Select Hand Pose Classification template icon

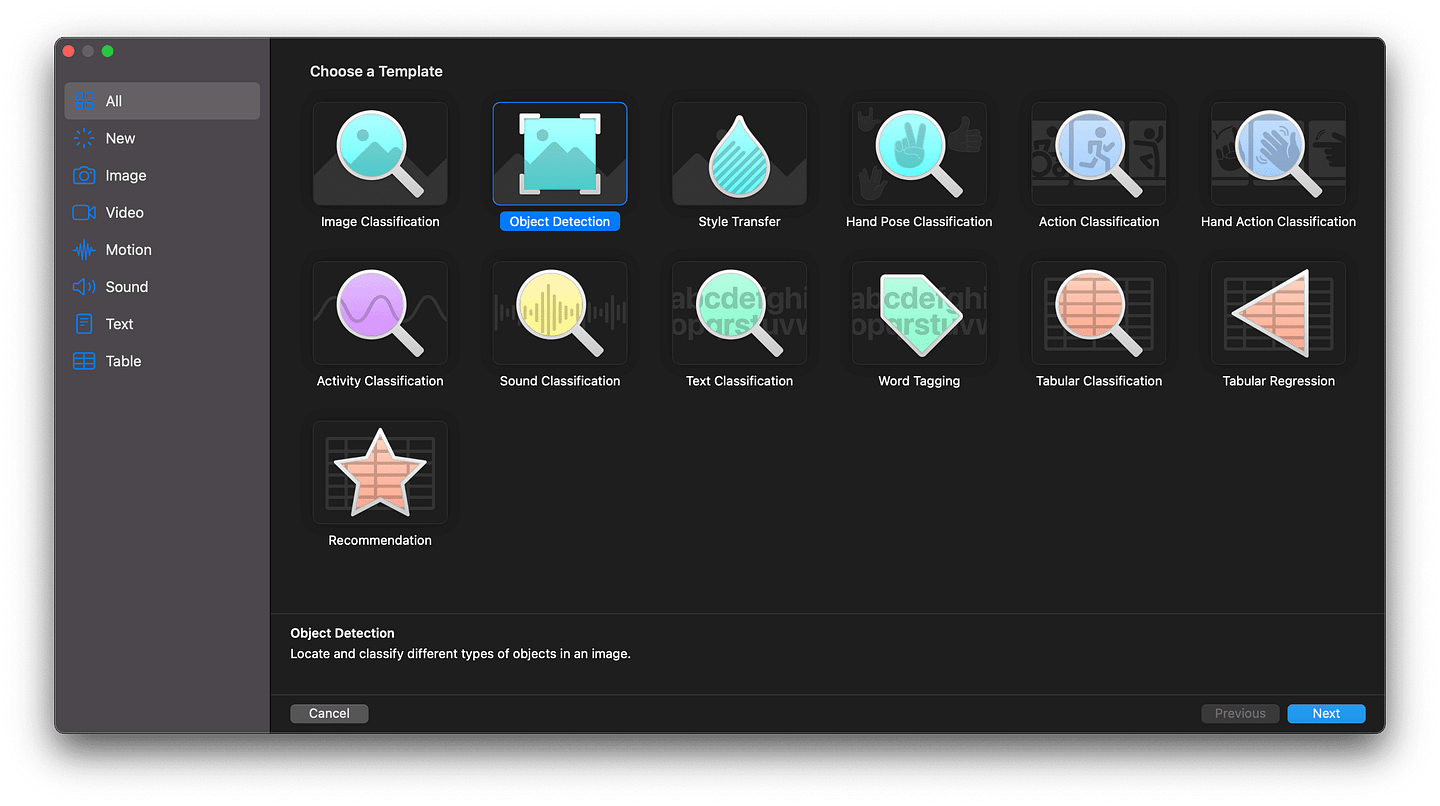[919, 154]
